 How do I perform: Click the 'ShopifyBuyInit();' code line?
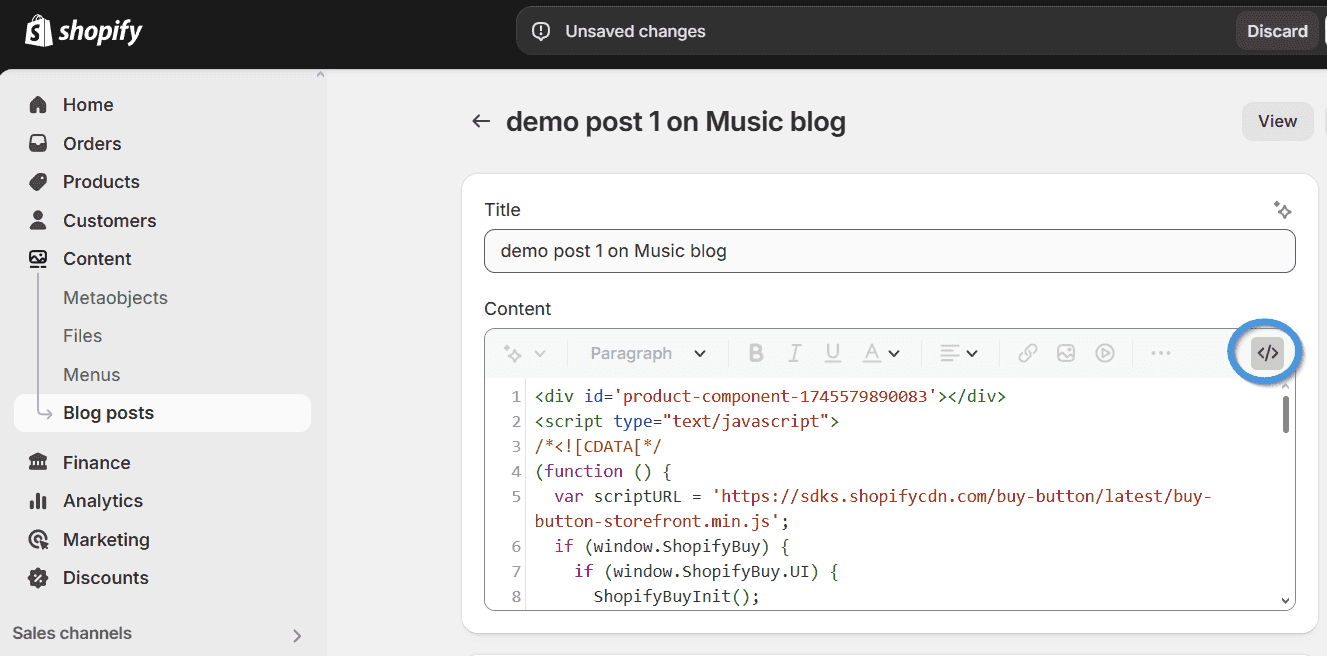click(676, 596)
